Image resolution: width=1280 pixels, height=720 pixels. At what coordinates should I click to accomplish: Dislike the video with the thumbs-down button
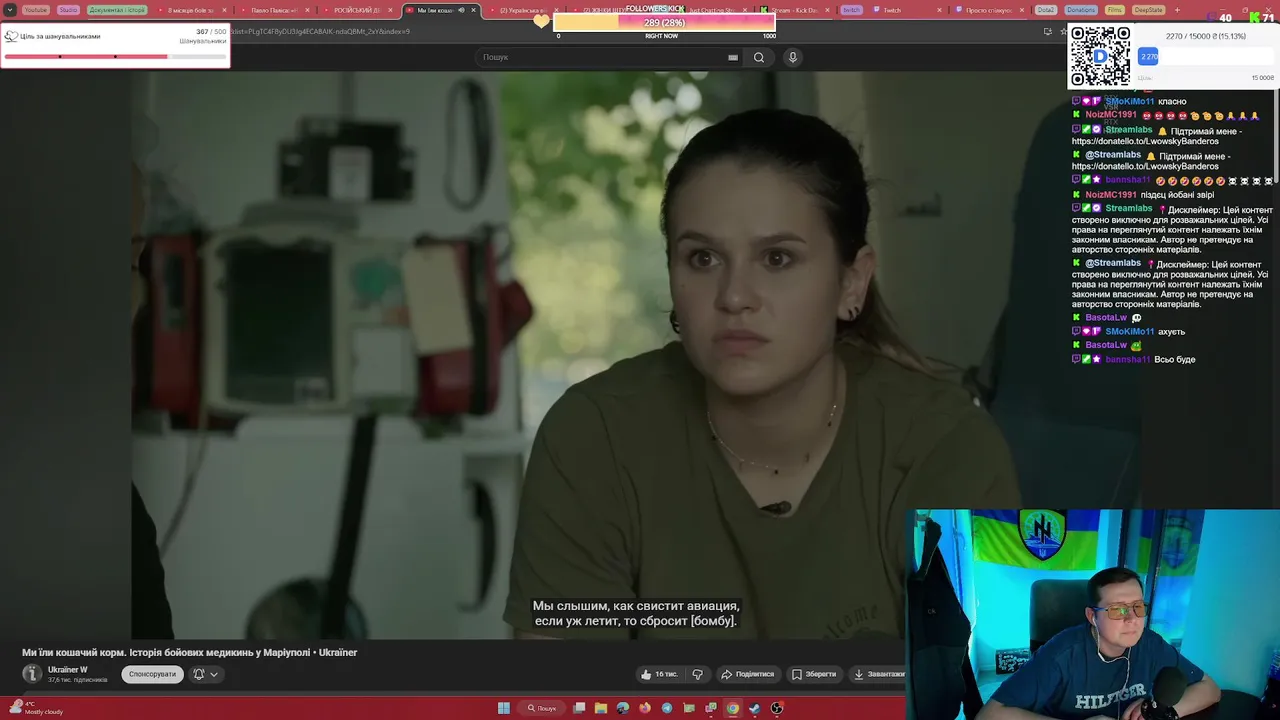click(698, 674)
